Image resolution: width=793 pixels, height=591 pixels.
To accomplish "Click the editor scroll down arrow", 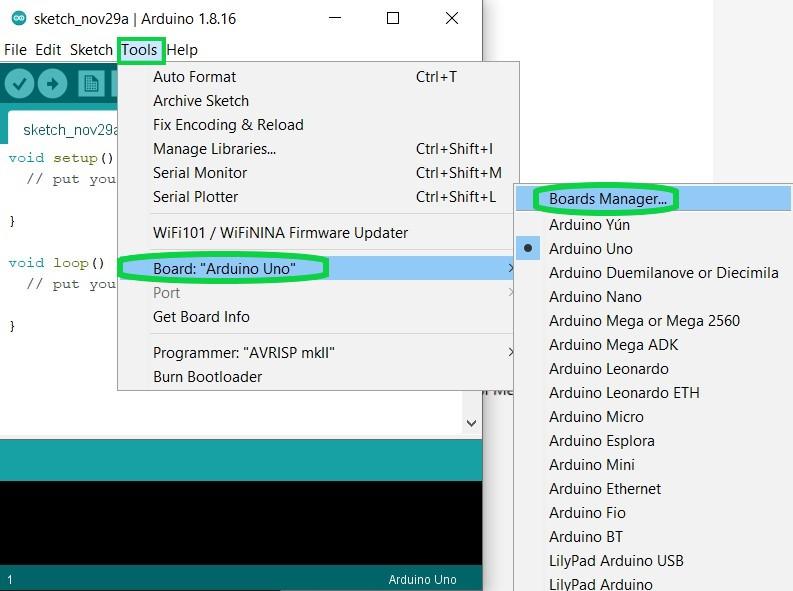I will click(472, 423).
